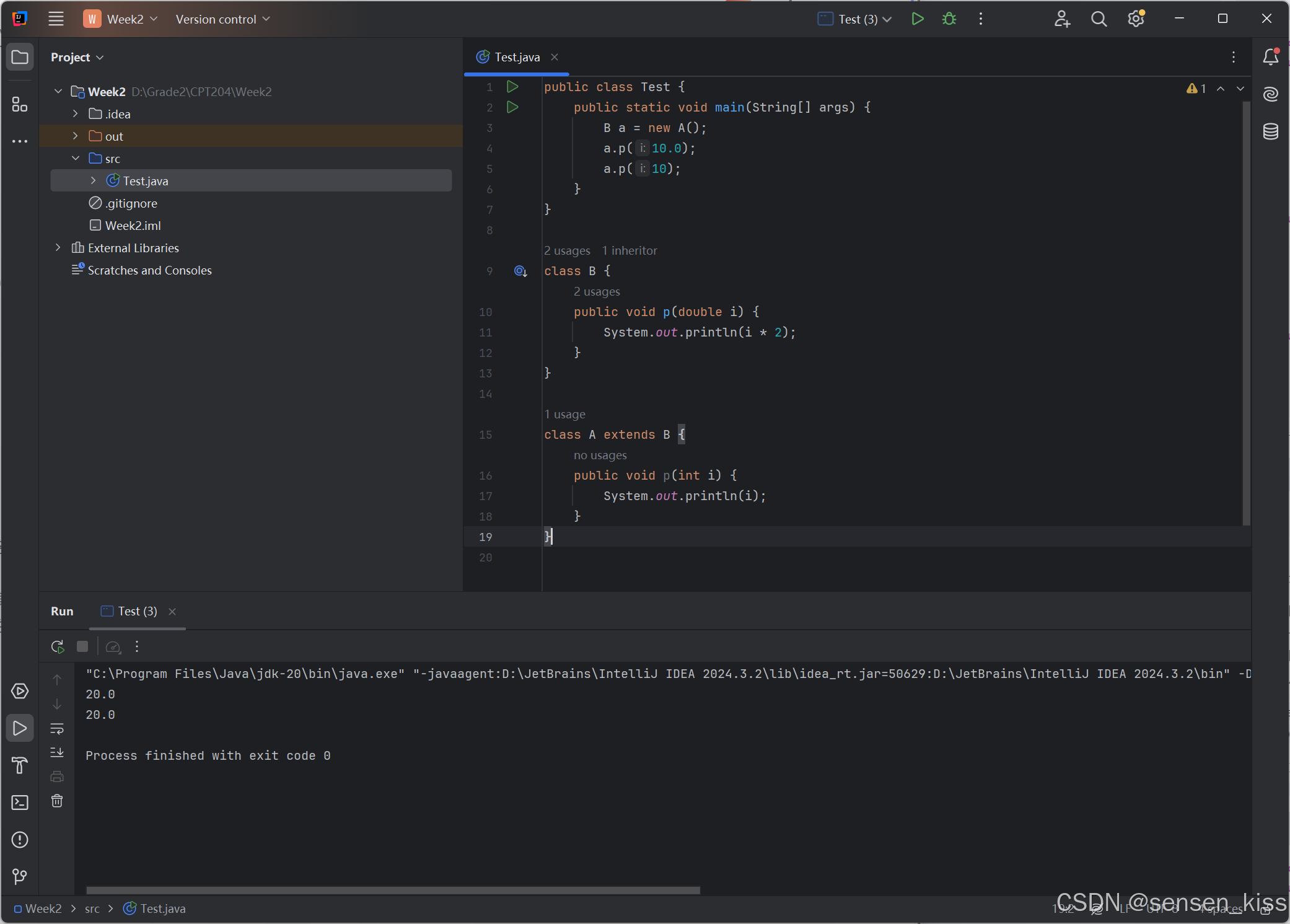Click the 'no usages' hint above p(int i)
1290x924 pixels.
tap(600, 455)
